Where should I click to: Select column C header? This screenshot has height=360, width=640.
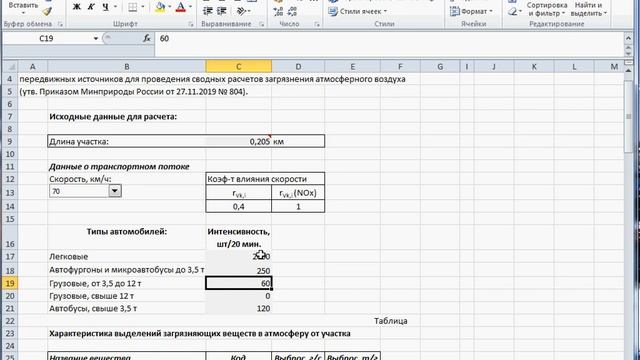(238, 67)
